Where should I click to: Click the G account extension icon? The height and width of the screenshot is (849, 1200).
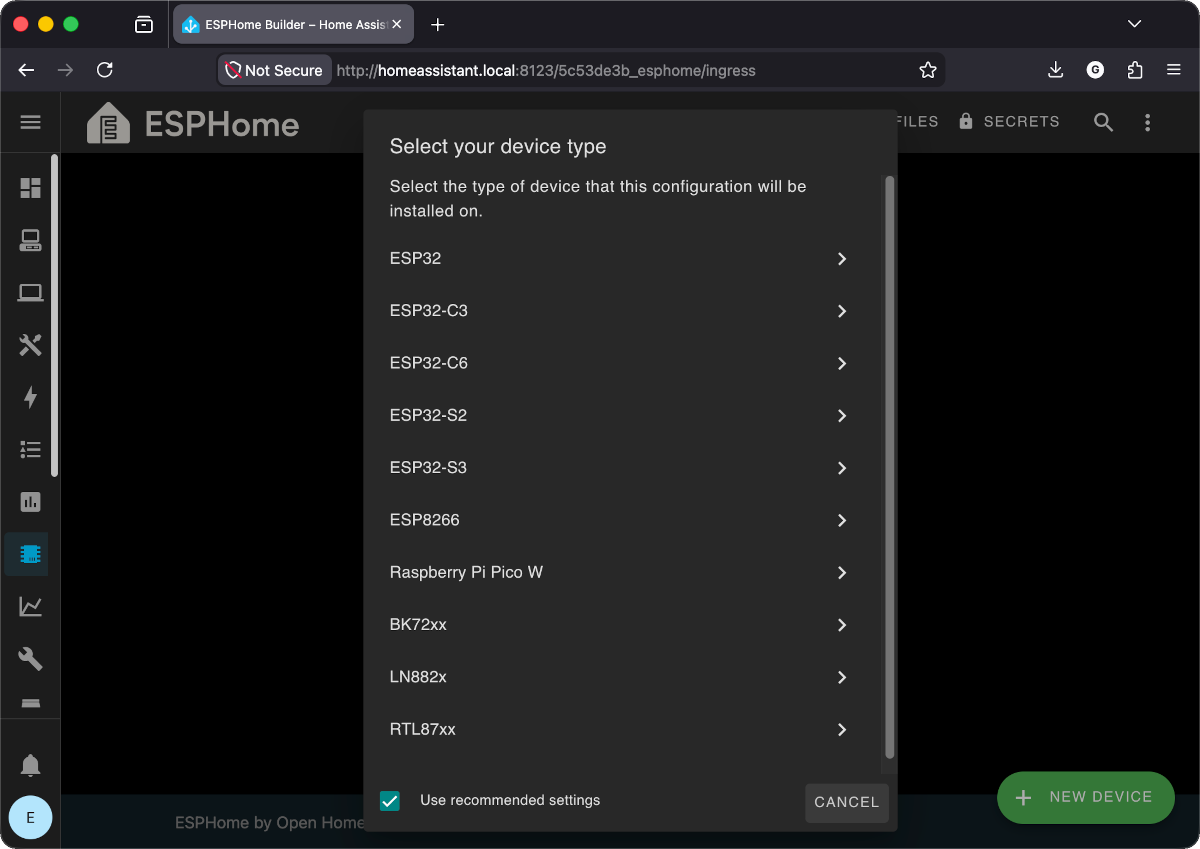1095,70
